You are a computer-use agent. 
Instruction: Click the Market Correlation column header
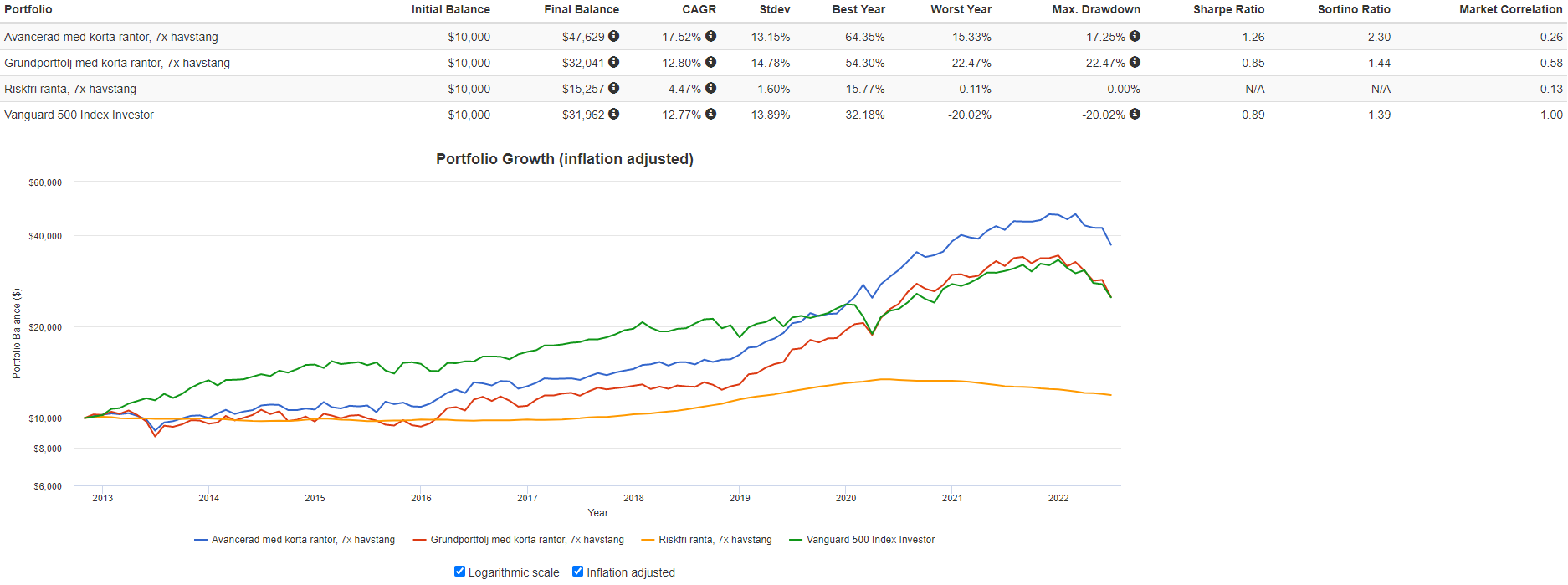tap(1510, 9)
